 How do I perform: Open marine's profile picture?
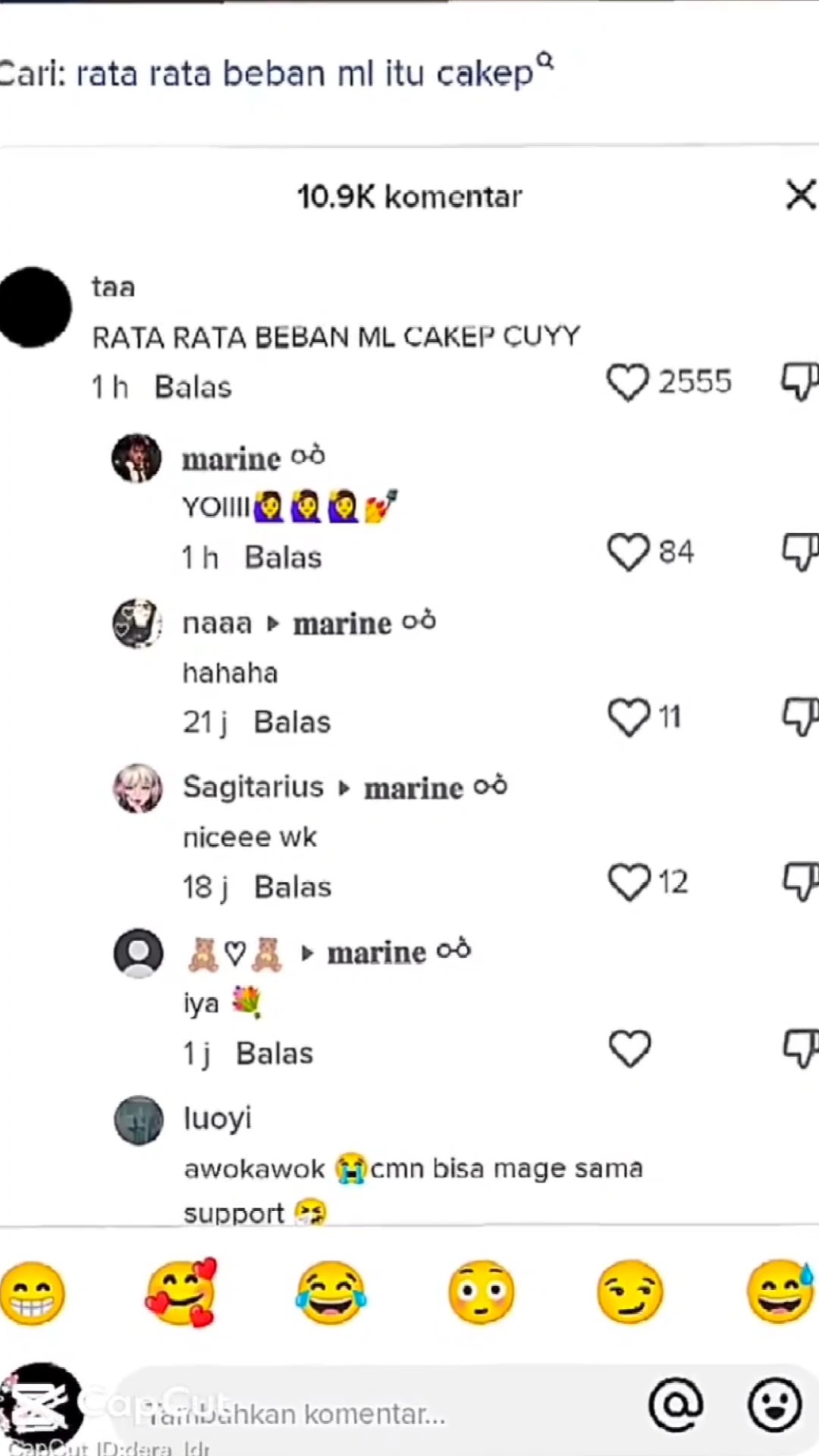tap(136, 459)
